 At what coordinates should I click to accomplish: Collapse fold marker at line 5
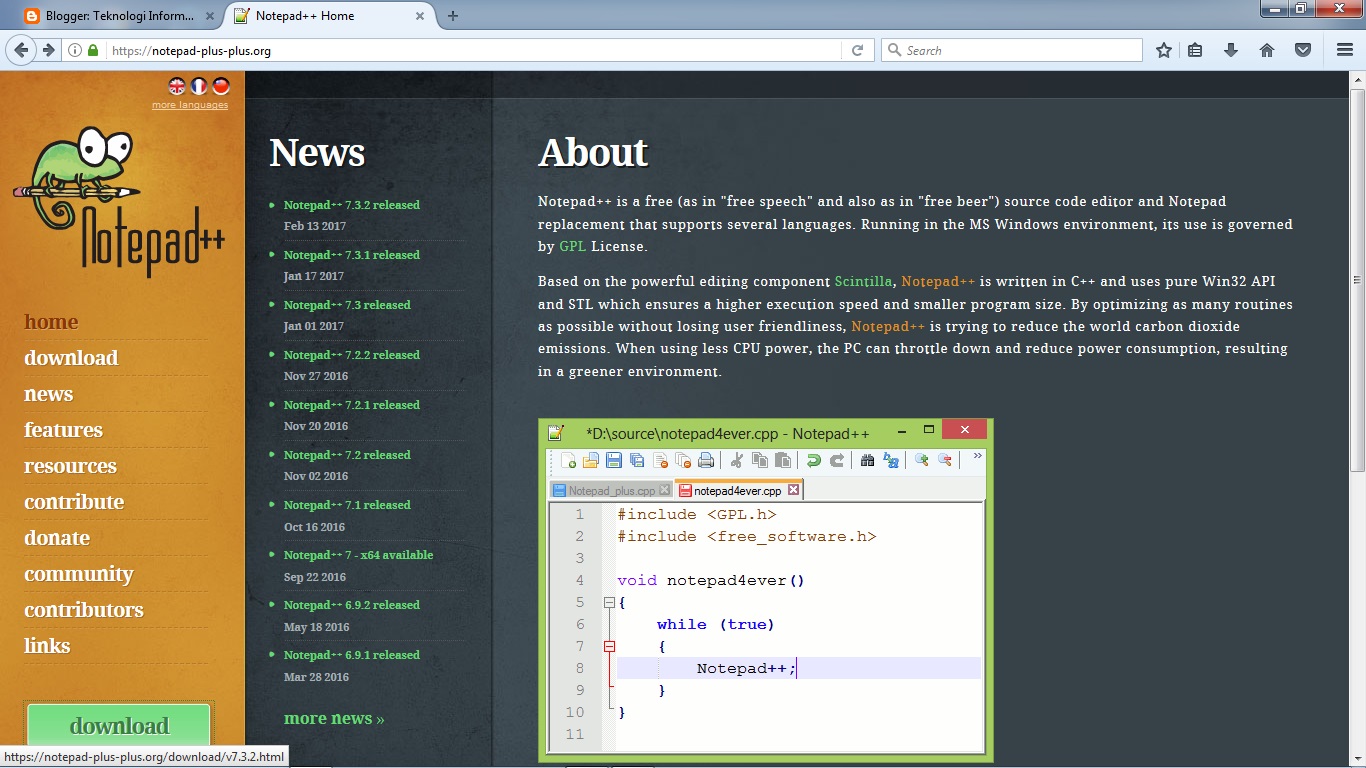point(609,603)
